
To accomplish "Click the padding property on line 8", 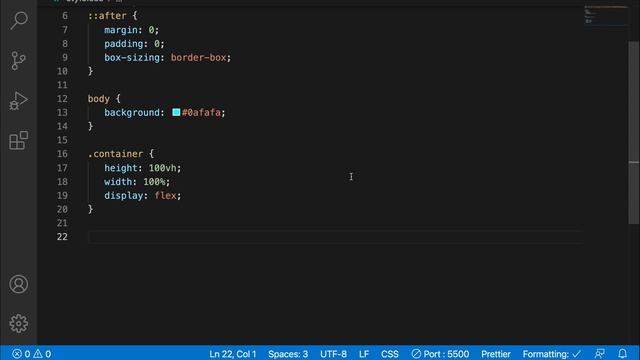I will (x=124, y=44).
